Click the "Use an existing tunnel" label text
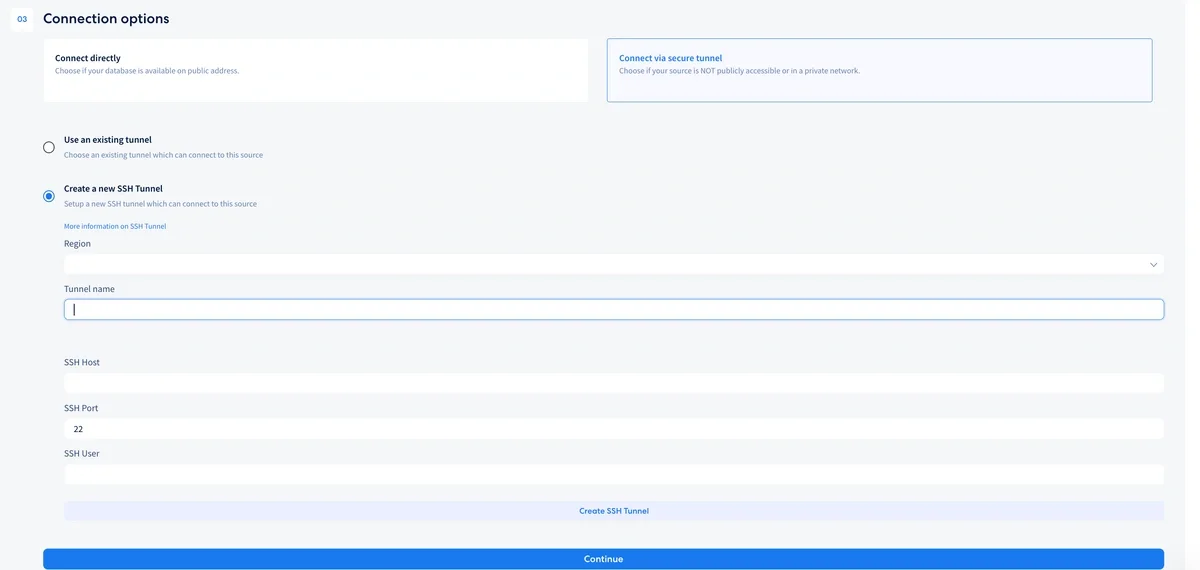This screenshot has height=570, width=1200. click(x=108, y=140)
